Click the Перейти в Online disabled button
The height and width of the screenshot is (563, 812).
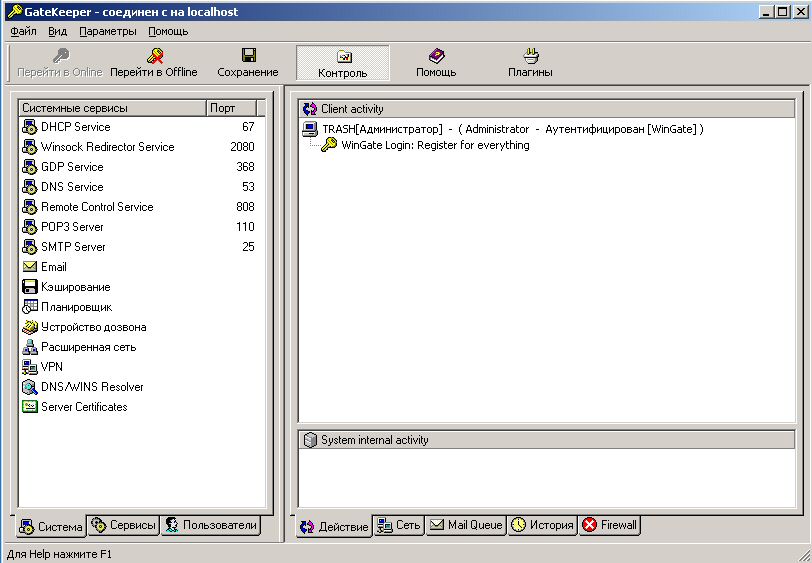click(60, 63)
